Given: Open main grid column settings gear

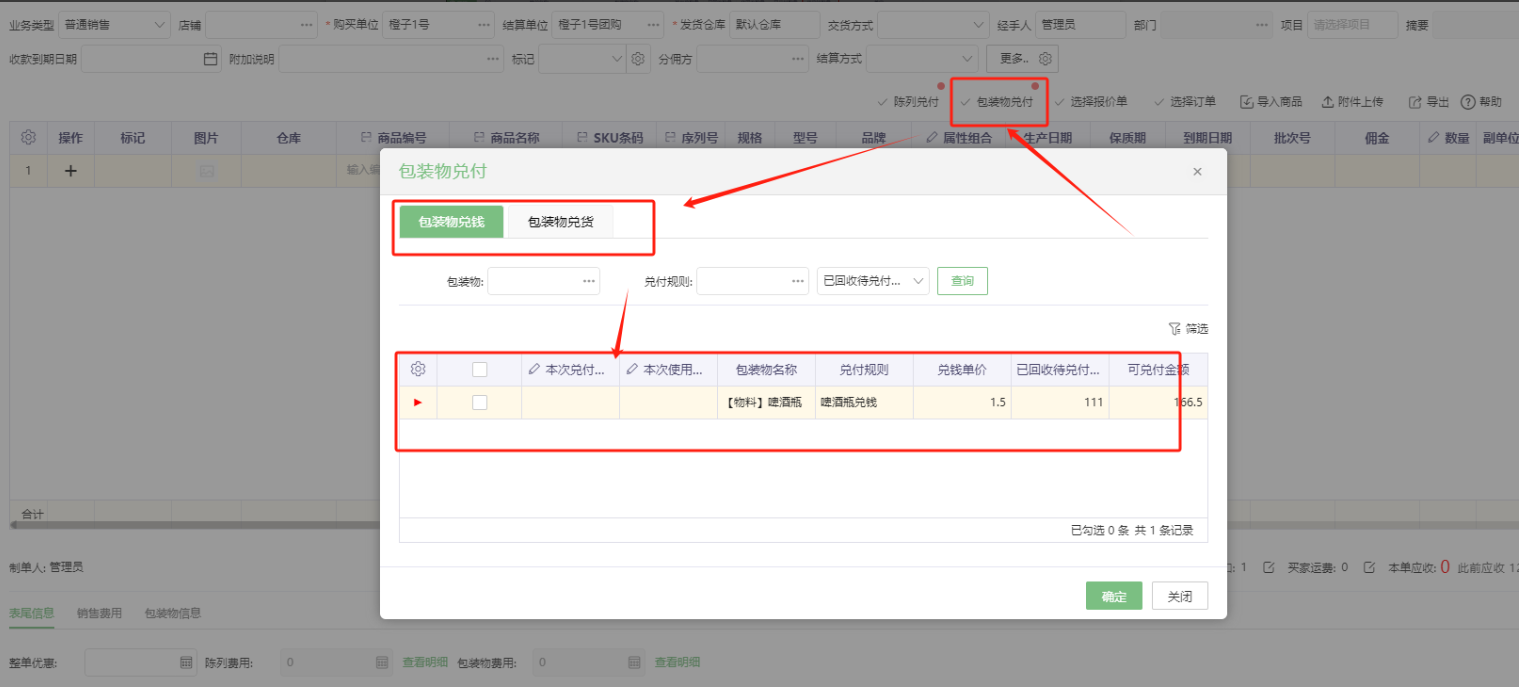Looking at the screenshot, I should (x=29, y=137).
